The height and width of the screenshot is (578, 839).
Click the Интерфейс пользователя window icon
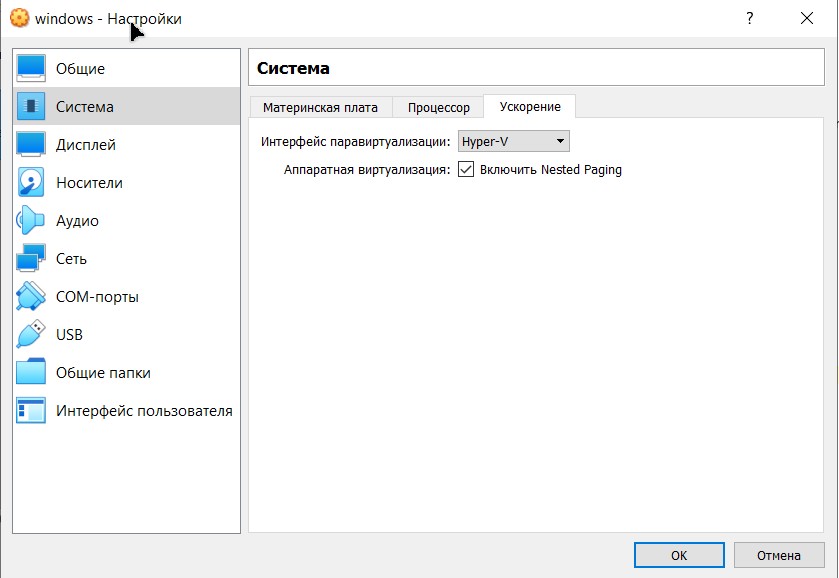(x=31, y=410)
